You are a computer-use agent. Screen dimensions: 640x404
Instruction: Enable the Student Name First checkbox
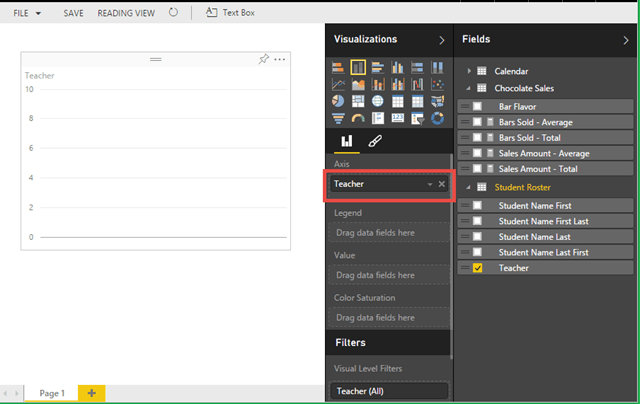click(477, 205)
